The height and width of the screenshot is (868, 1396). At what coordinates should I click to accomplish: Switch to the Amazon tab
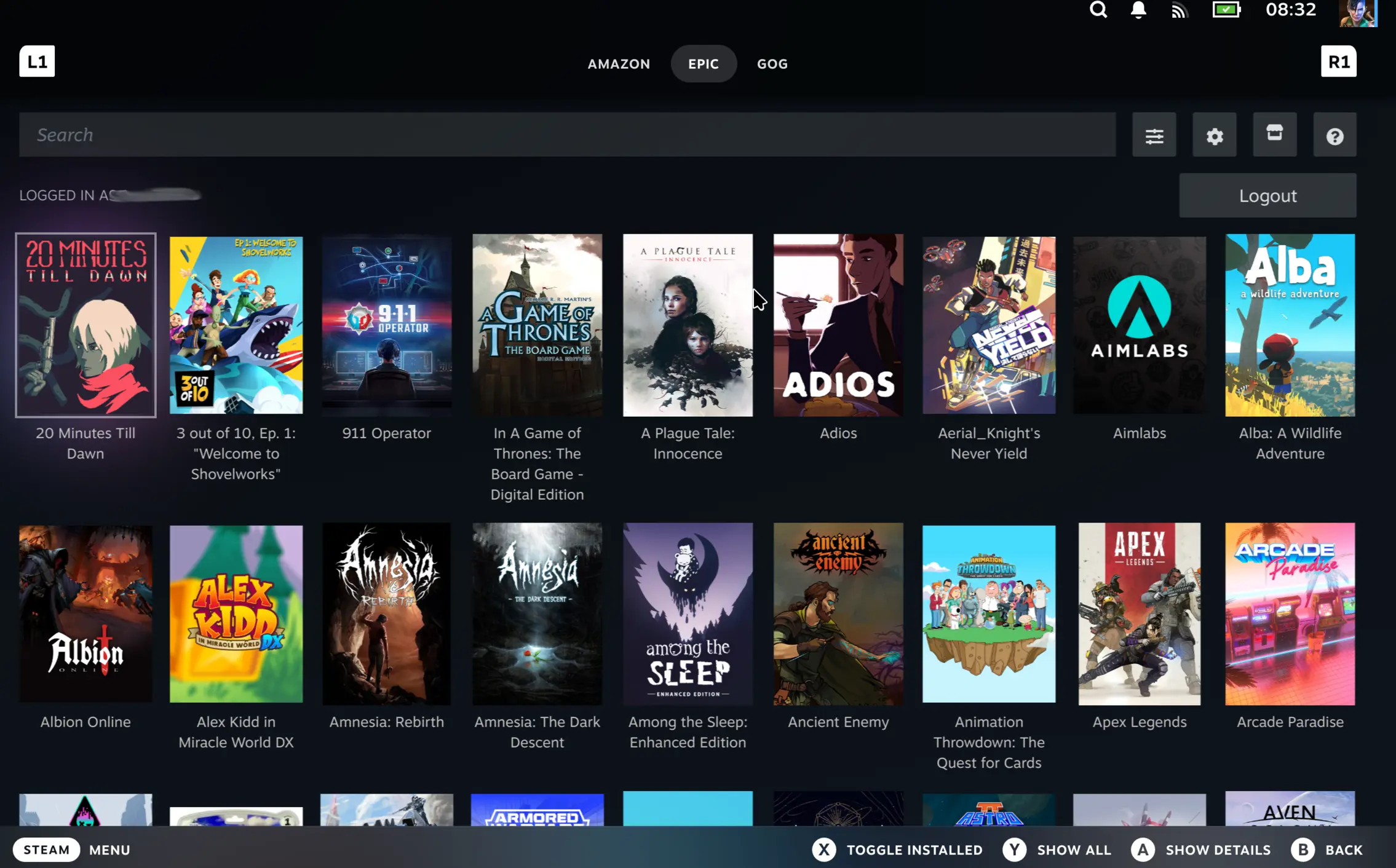click(619, 63)
